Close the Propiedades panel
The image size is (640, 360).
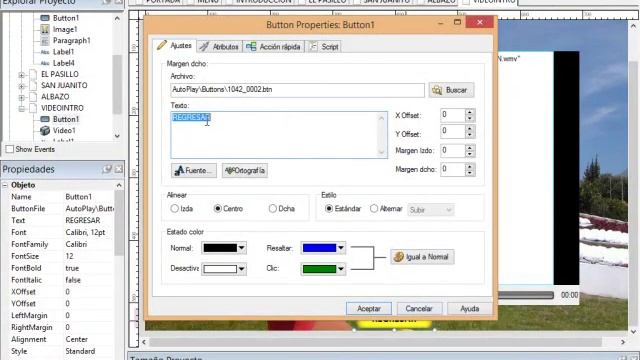[x=118, y=169]
